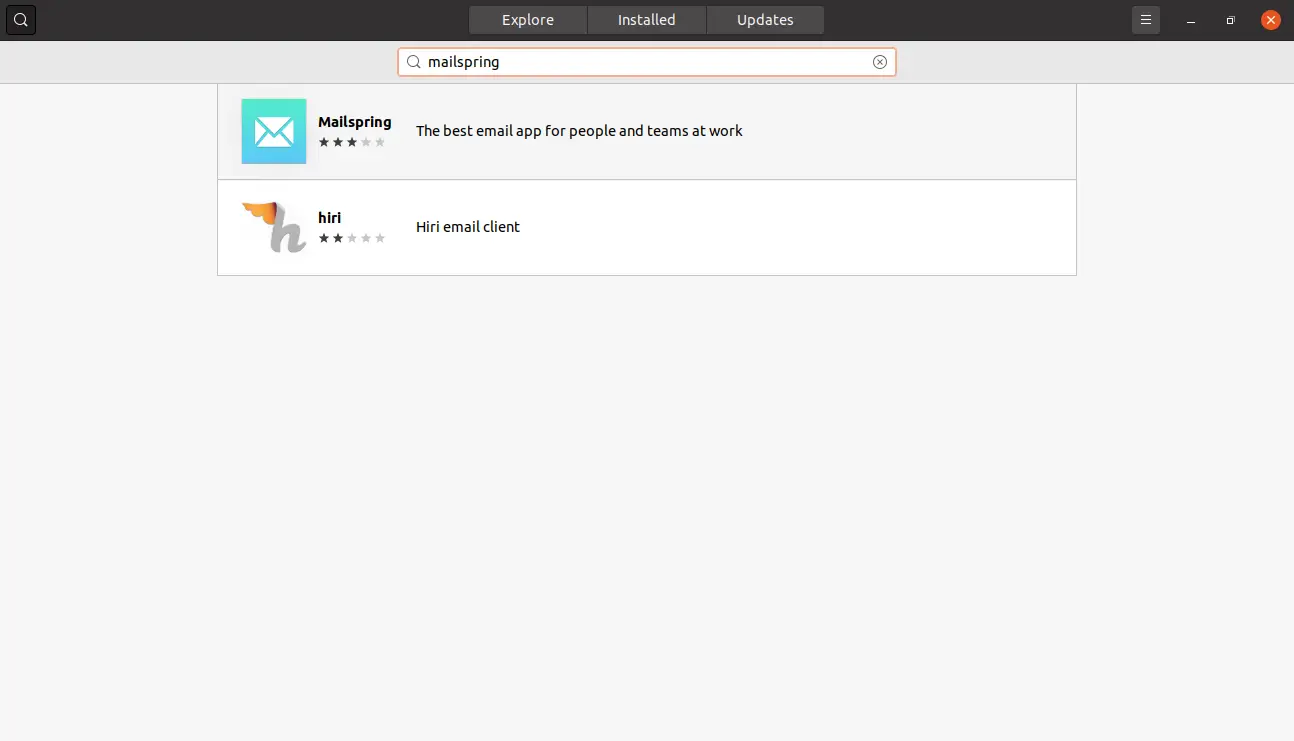The image size is (1294, 741).
Task: Minimize the Software window
Action: point(1191,20)
